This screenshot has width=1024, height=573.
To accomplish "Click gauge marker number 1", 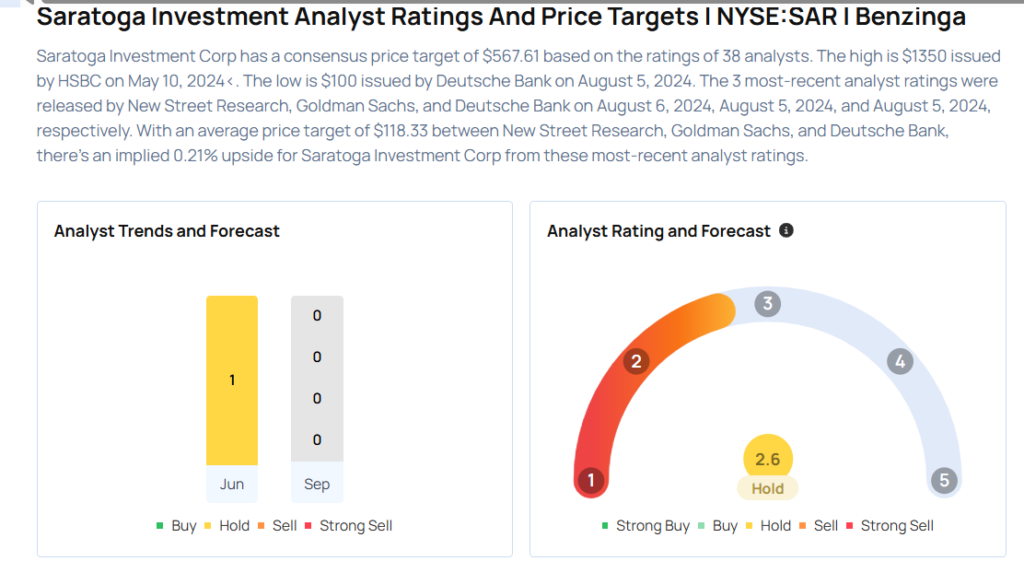I will [x=591, y=481].
